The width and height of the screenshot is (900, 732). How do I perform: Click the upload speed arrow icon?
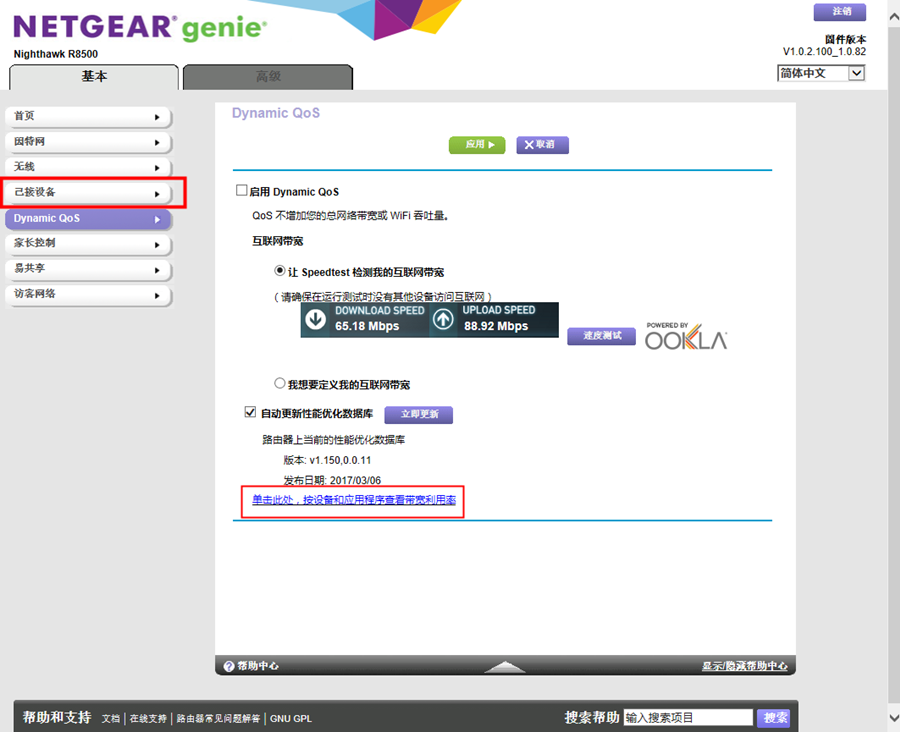443,319
